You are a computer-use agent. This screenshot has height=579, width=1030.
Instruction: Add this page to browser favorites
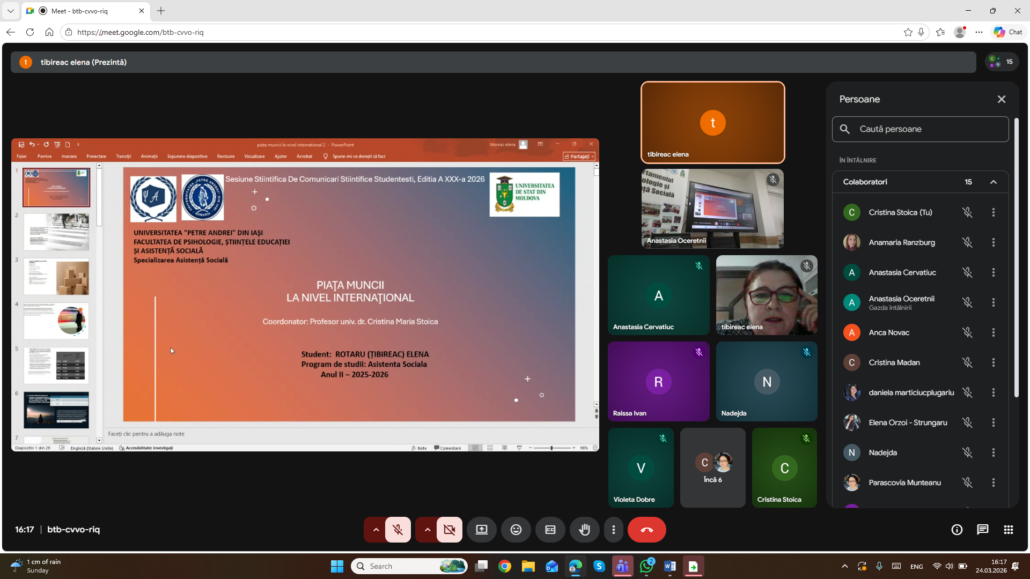pyautogui.click(x=908, y=32)
